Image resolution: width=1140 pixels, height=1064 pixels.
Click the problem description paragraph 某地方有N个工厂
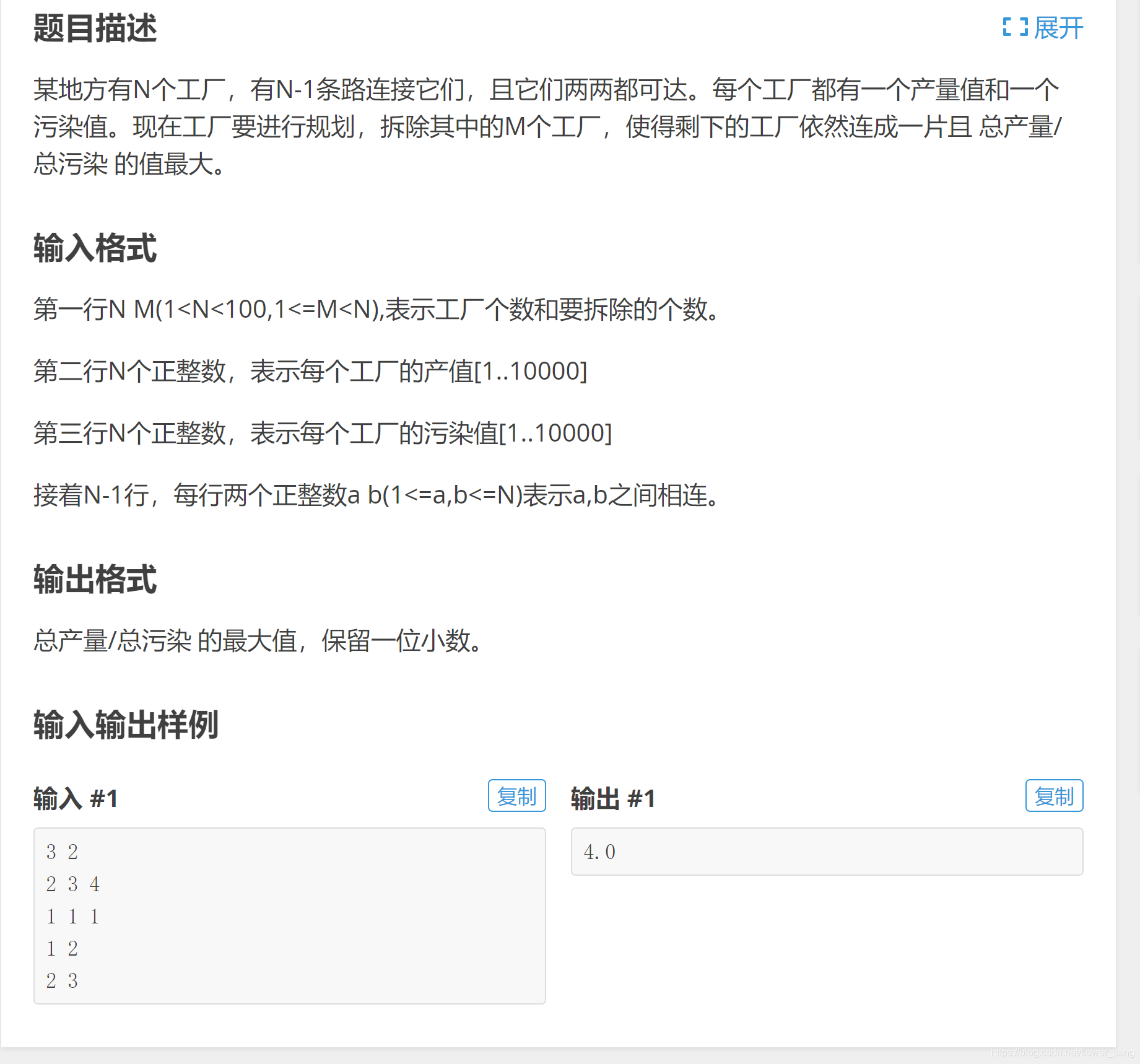[x=547, y=127]
